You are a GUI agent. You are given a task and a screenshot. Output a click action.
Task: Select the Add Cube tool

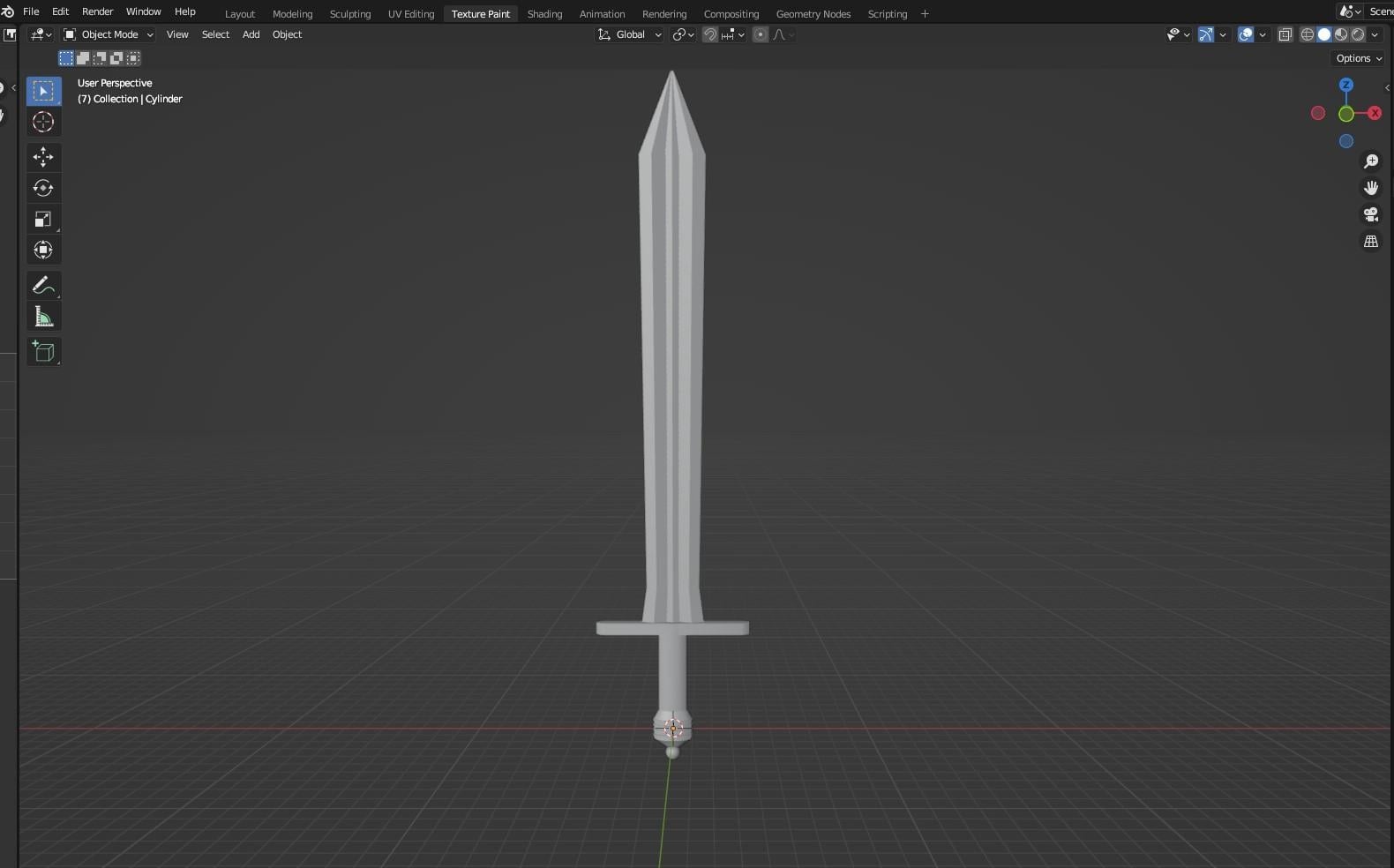click(x=43, y=352)
